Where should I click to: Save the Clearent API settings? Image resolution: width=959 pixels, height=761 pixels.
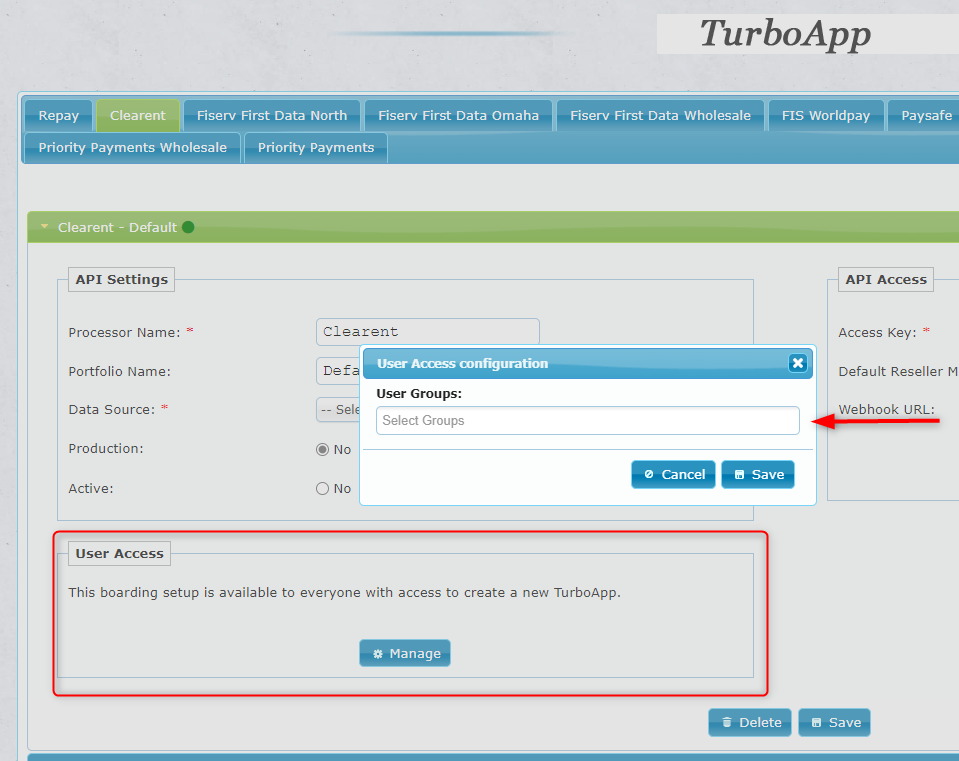point(834,722)
